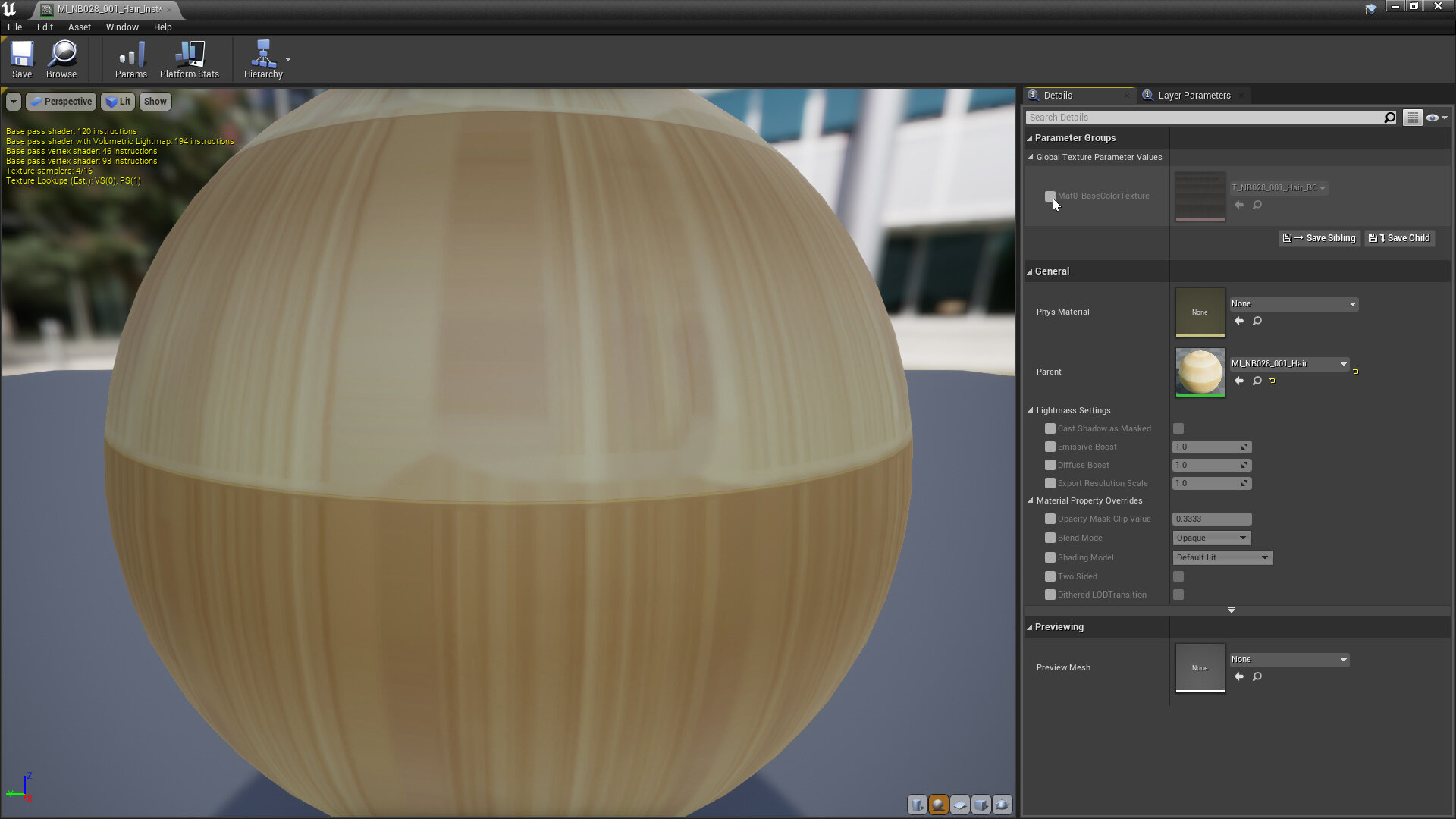Open the Shading Model Default Lit dropdown
Screen dimensions: 1456x819
(1222, 558)
